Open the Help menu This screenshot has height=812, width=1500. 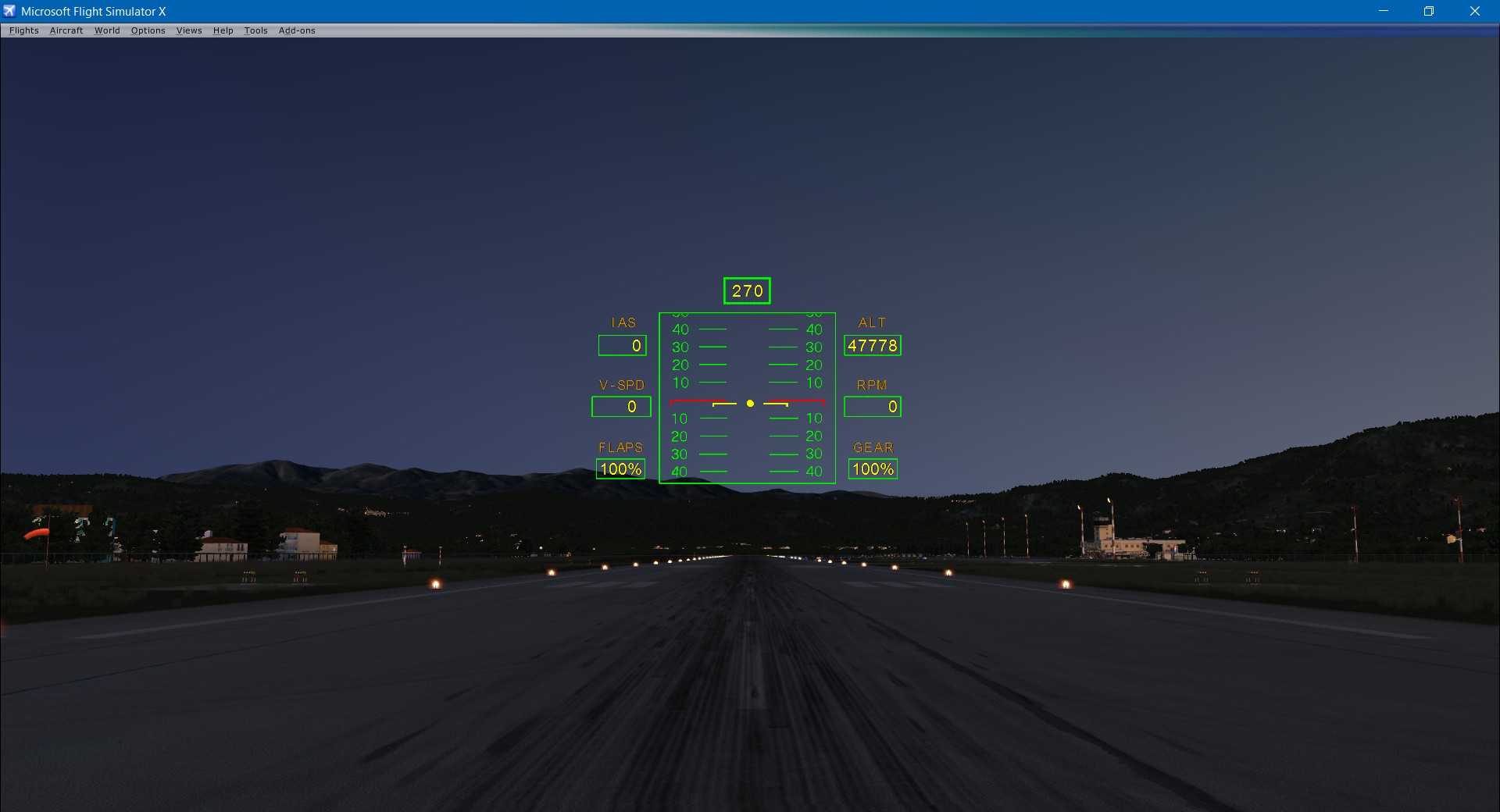pos(223,30)
